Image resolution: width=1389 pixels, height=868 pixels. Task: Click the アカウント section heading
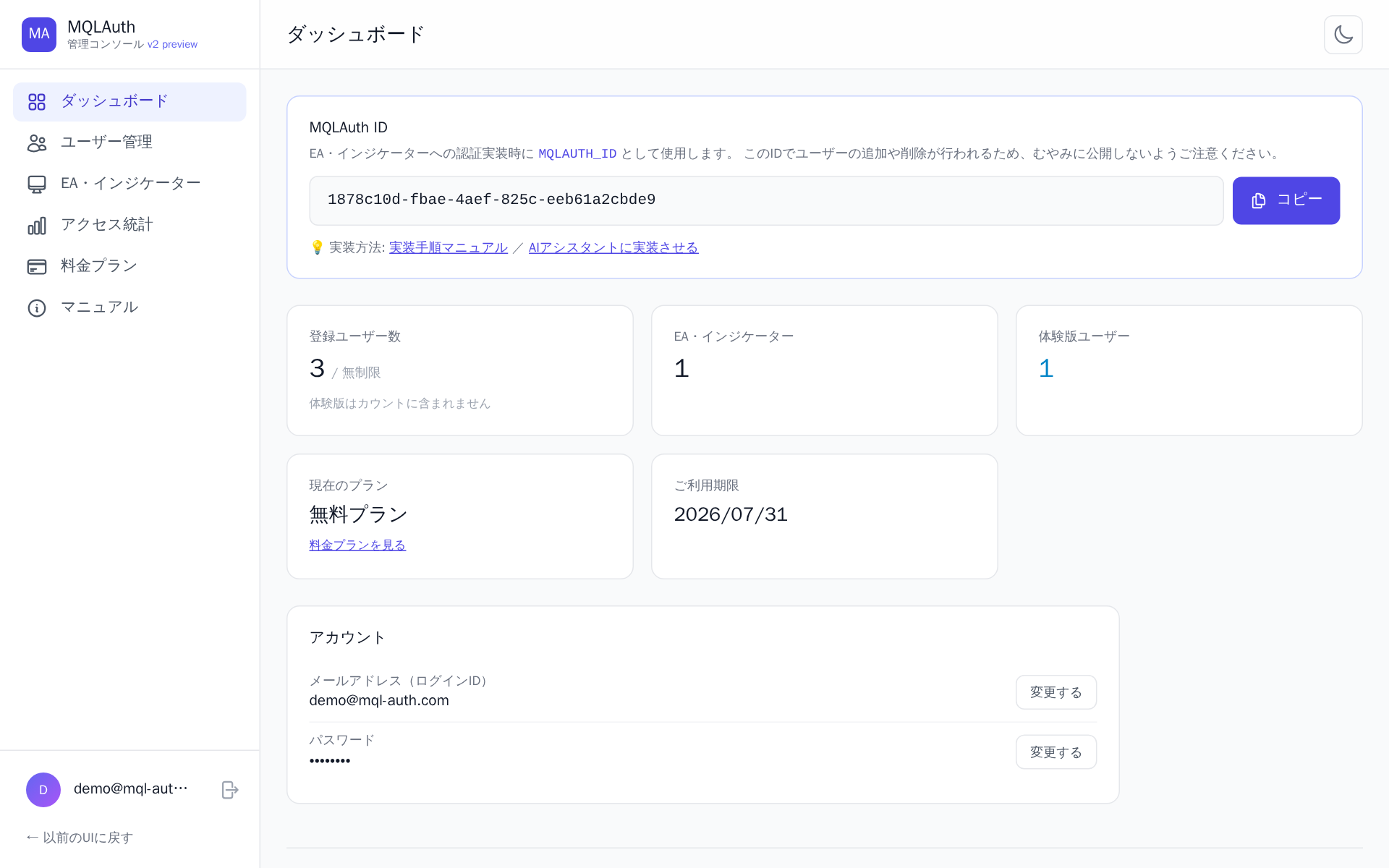[347, 637]
